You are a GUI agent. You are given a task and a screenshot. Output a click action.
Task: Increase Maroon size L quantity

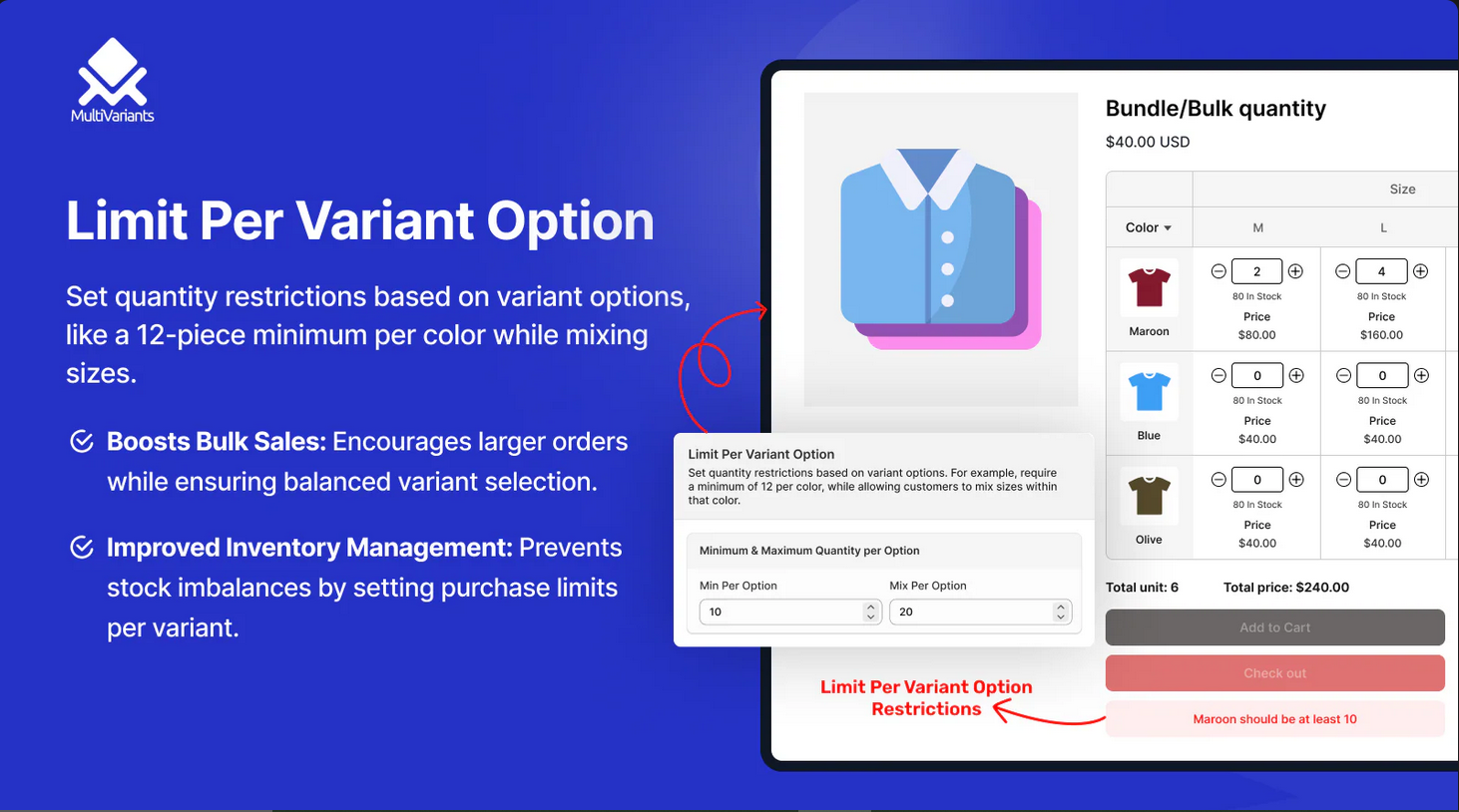click(1421, 271)
